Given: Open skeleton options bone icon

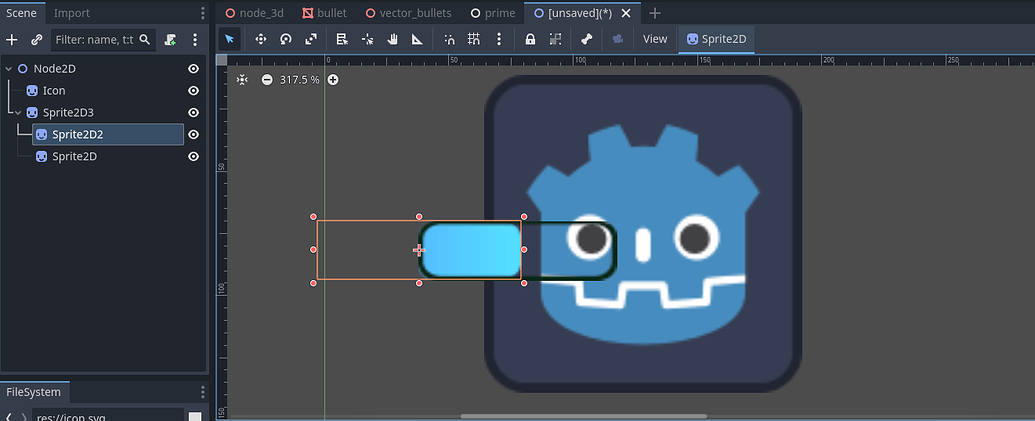Looking at the screenshot, I should pyautogui.click(x=586, y=40).
